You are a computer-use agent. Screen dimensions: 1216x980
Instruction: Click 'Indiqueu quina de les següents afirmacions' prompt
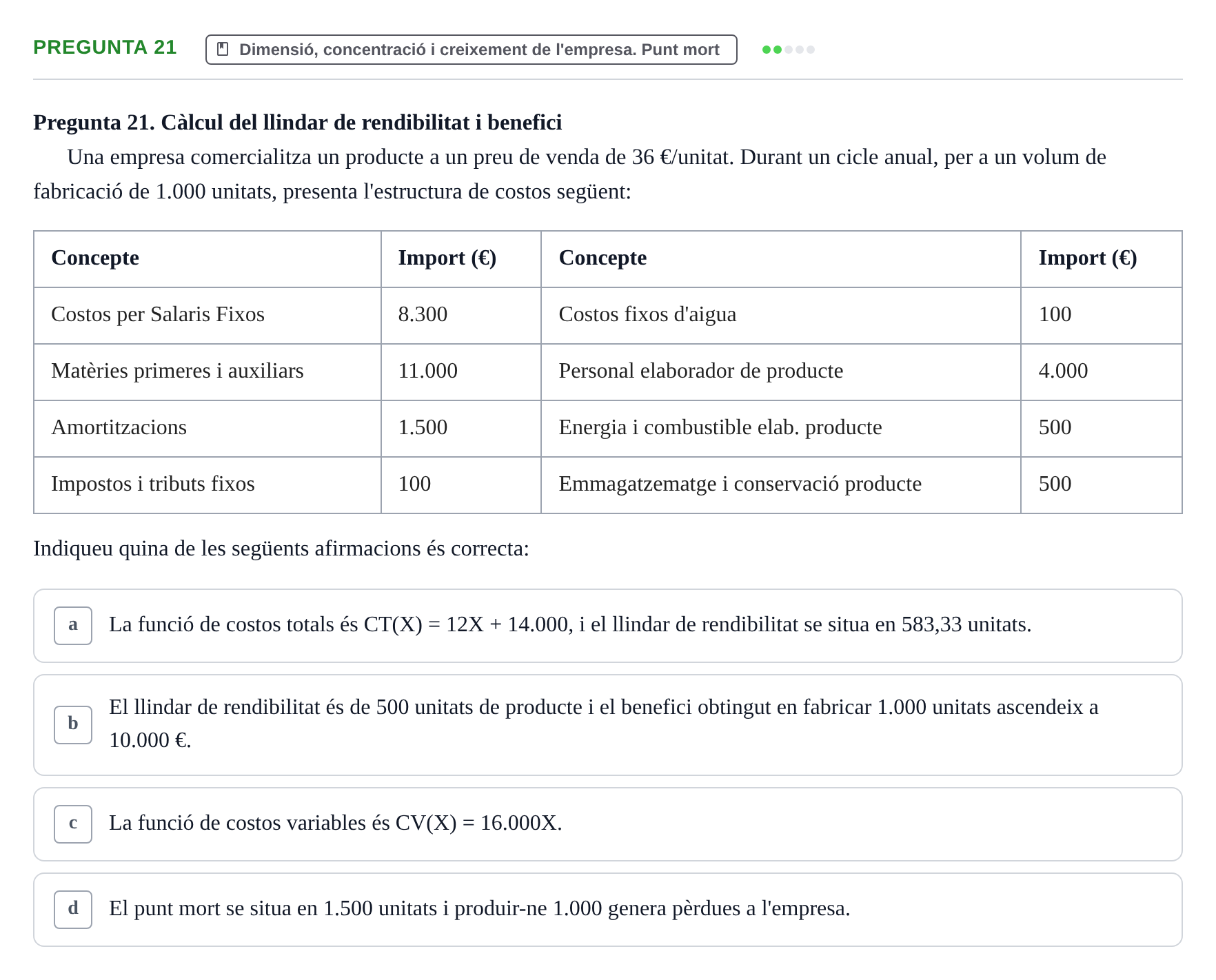click(281, 549)
